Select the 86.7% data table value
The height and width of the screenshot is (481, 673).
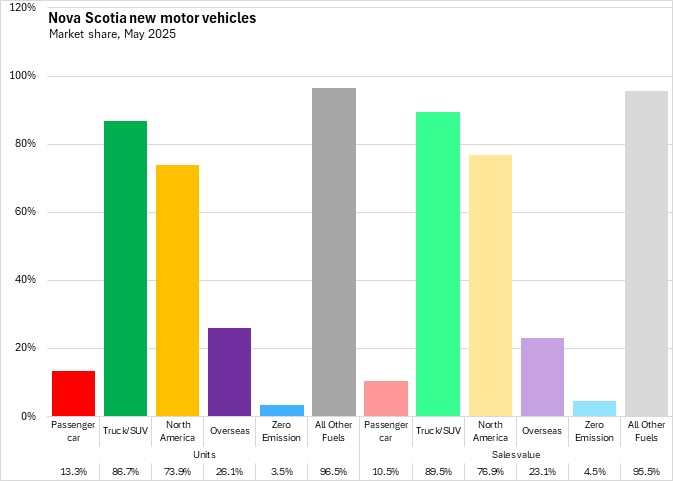[125, 470]
